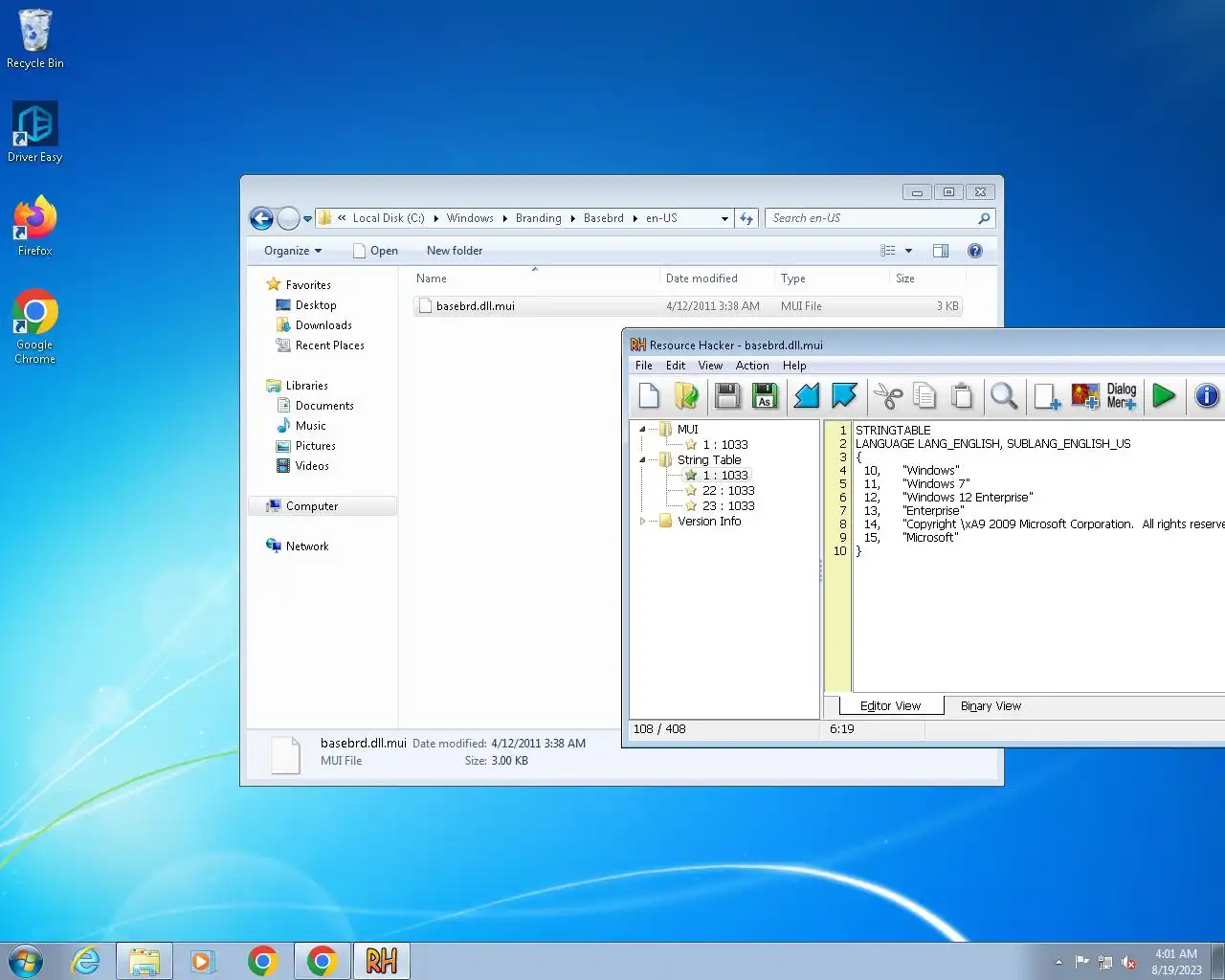Click the volume speaker tray icon

coord(1129,962)
